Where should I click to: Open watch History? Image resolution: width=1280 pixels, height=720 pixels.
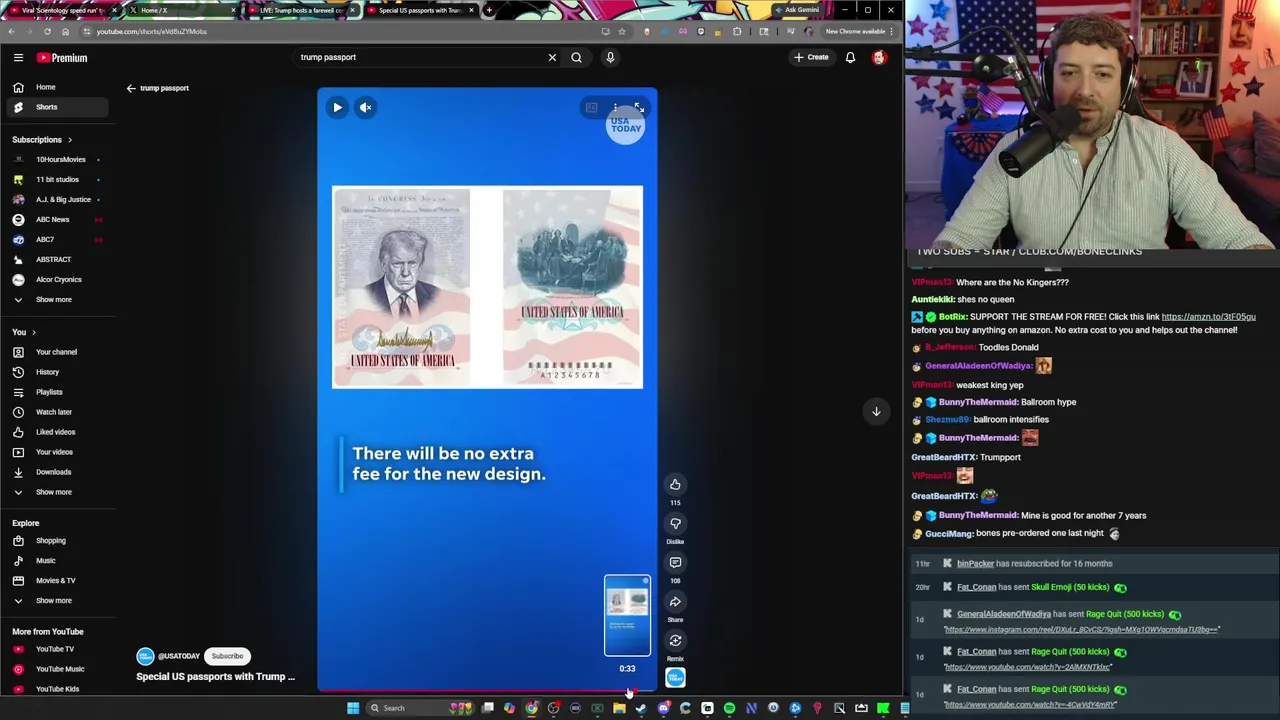[x=58, y=372]
